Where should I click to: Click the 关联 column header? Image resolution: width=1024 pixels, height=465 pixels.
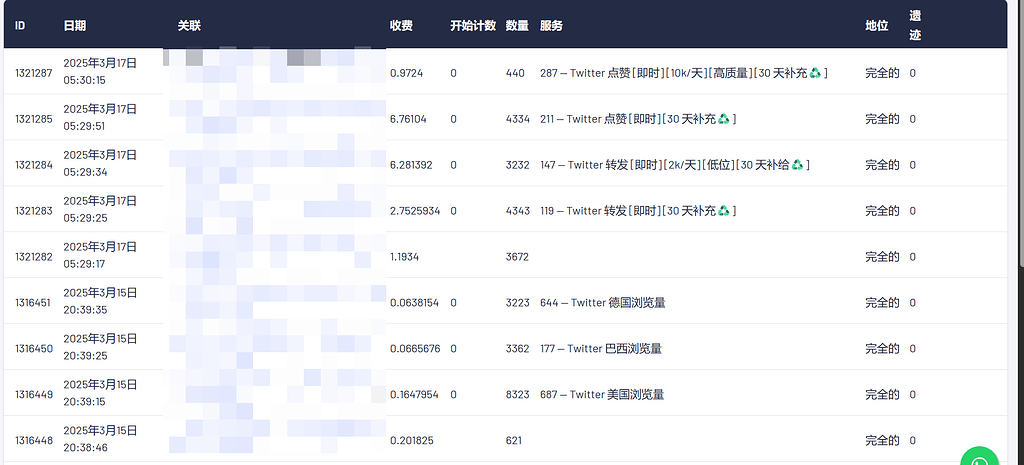point(189,25)
